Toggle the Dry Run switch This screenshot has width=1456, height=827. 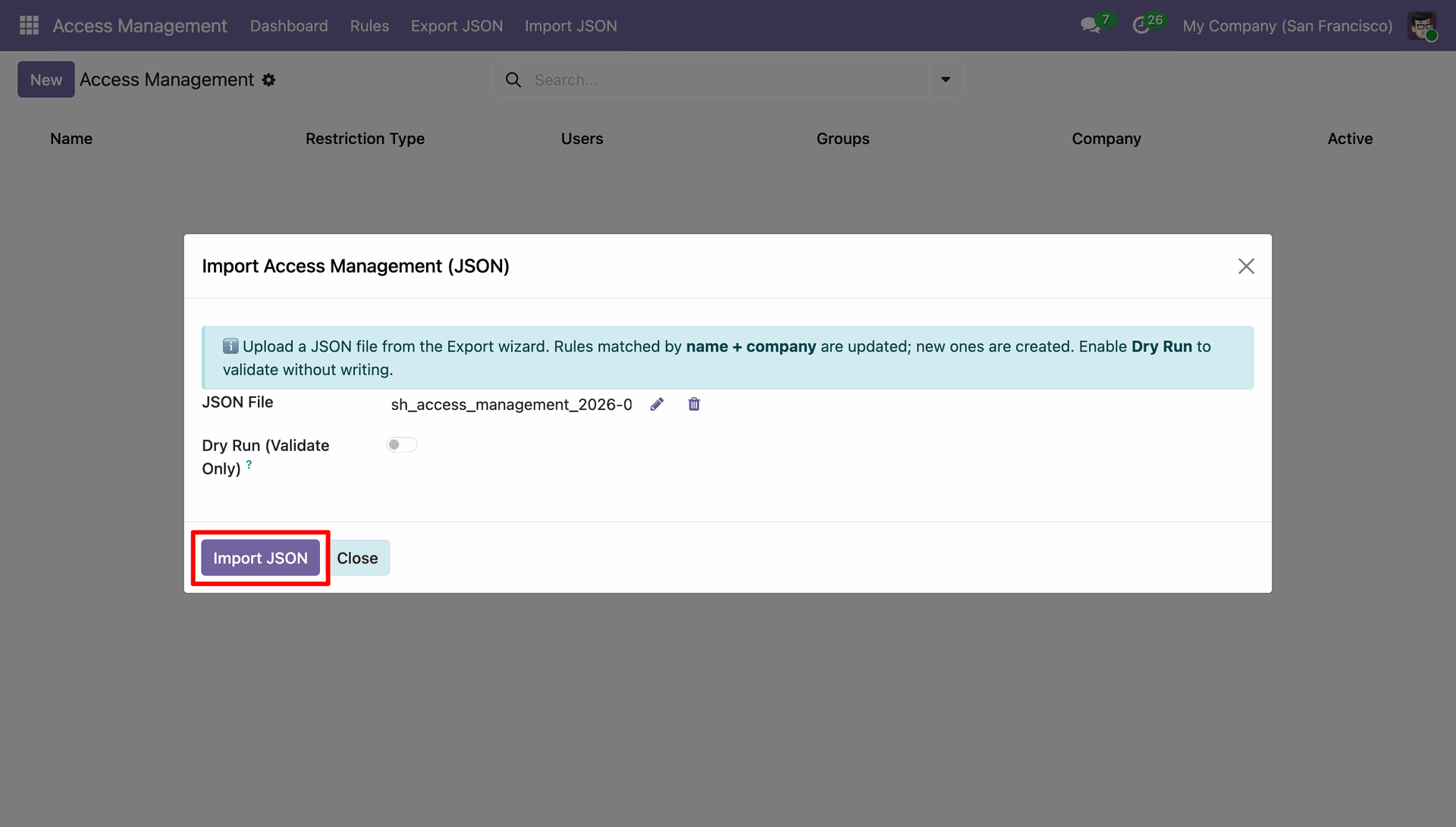pos(402,445)
